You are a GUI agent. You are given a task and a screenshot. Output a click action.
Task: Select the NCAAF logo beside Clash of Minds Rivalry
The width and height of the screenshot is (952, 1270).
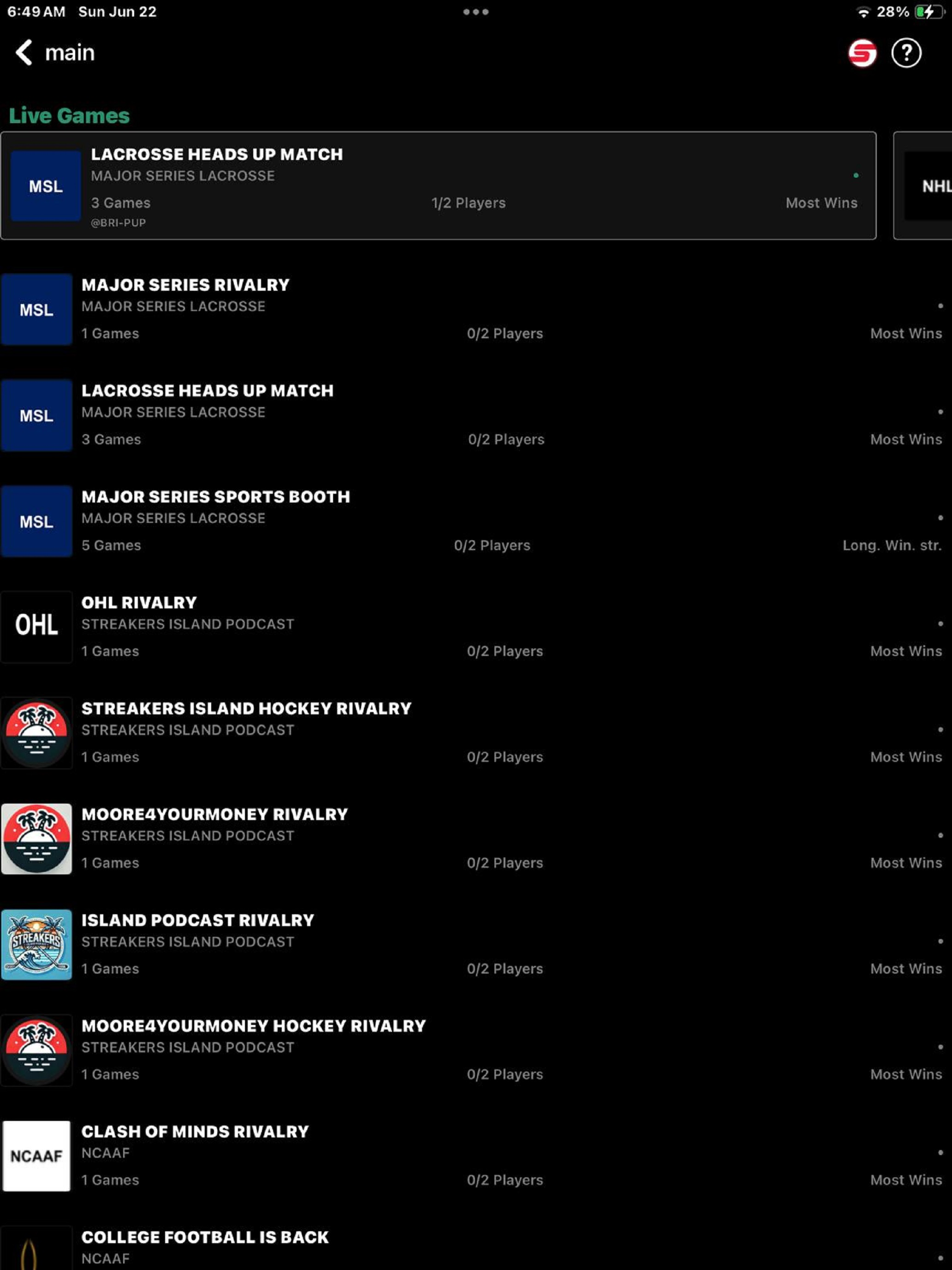point(37,1156)
